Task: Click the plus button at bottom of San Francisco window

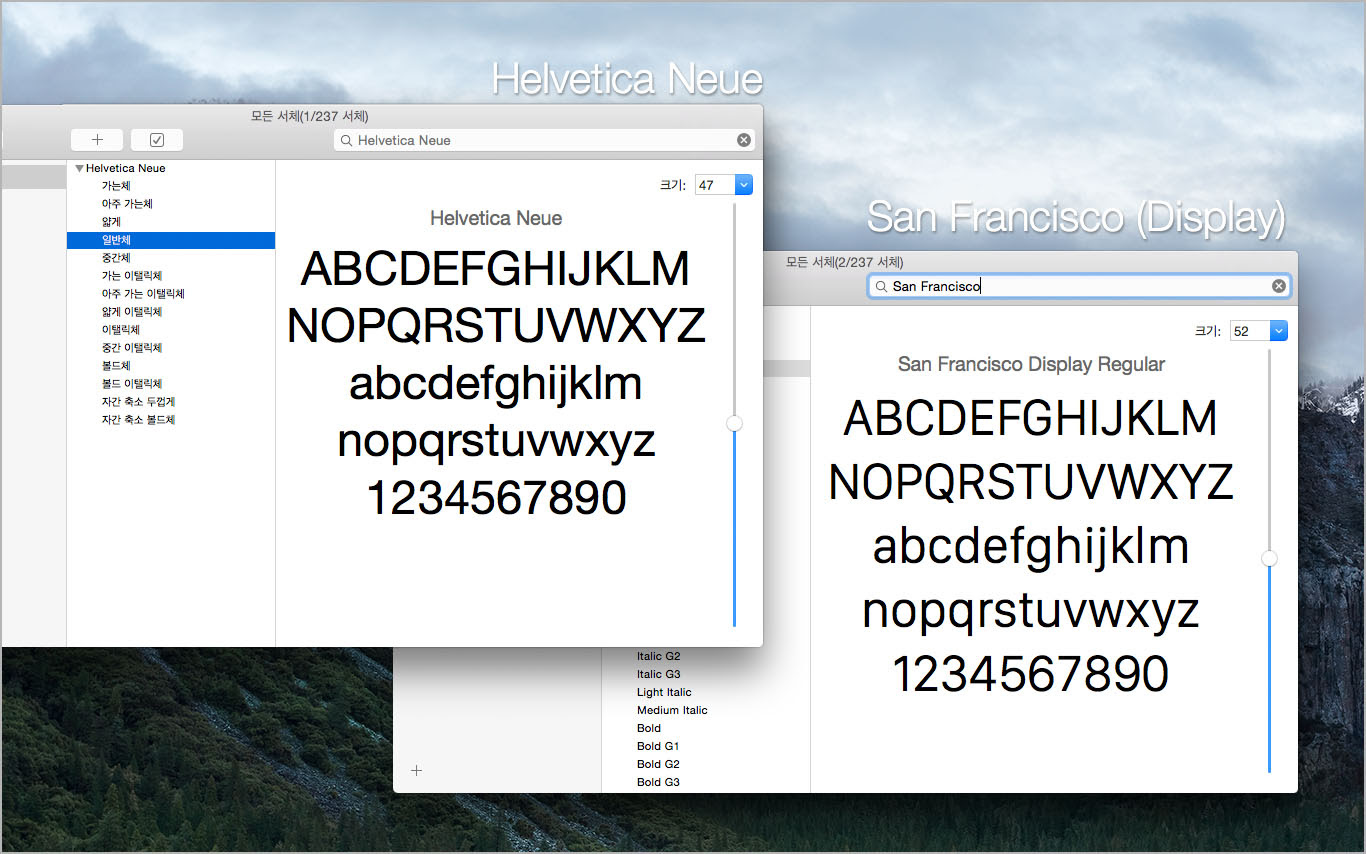Action: tap(417, 770)
